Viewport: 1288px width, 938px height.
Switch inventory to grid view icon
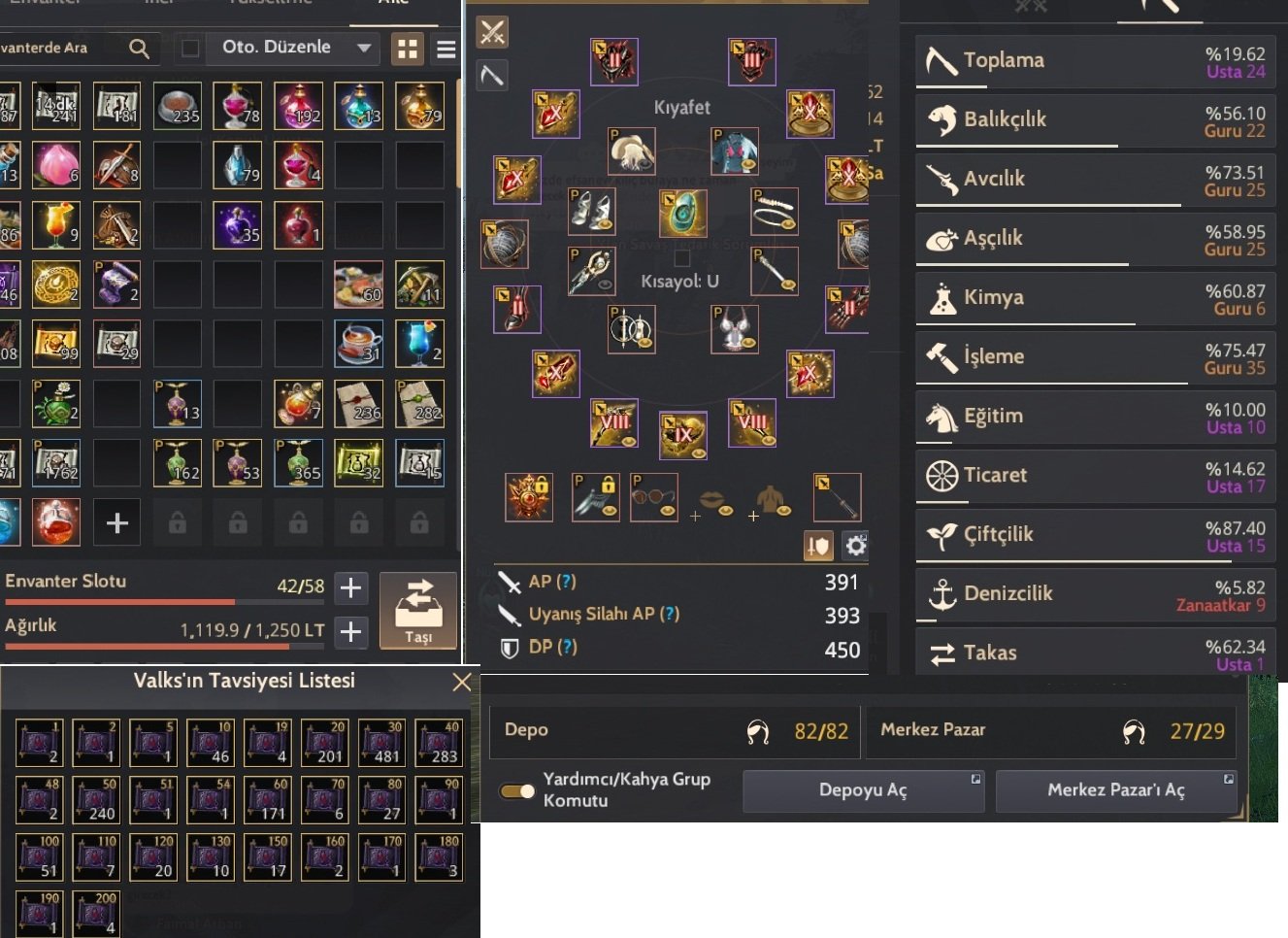pos(408,49)
